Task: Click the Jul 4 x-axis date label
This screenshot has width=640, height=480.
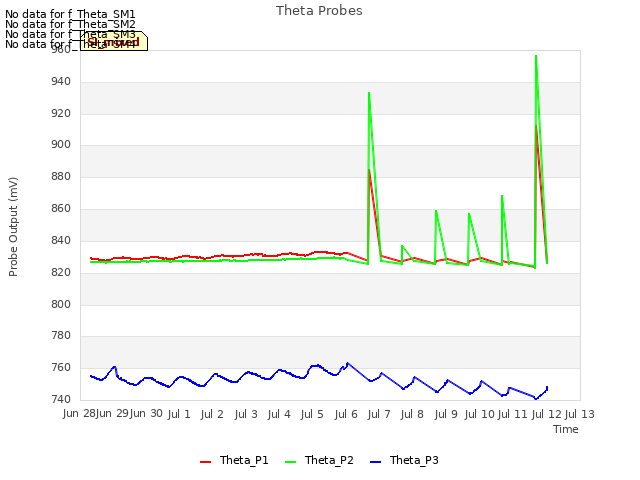Action: (x=279, y=414)
